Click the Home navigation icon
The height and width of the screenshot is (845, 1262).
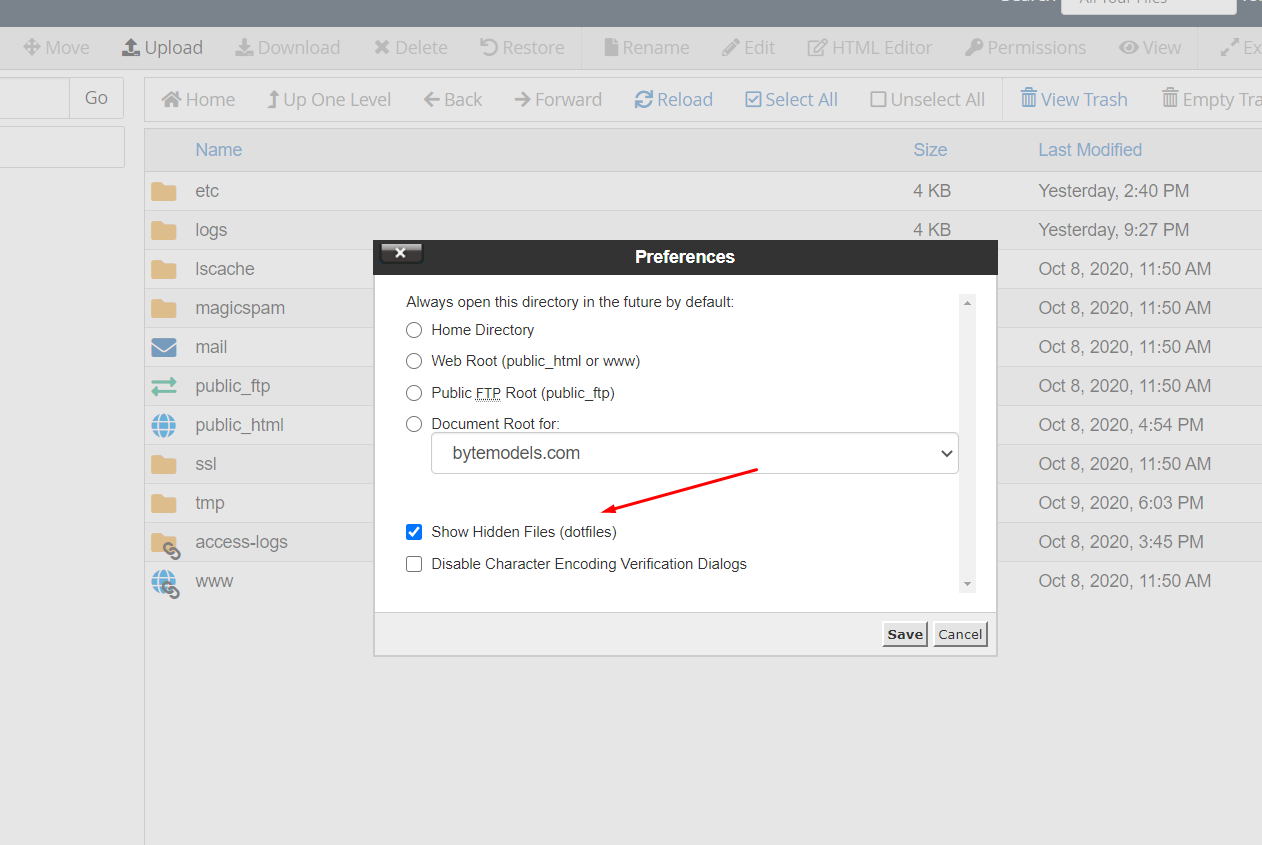pos(172,100)
